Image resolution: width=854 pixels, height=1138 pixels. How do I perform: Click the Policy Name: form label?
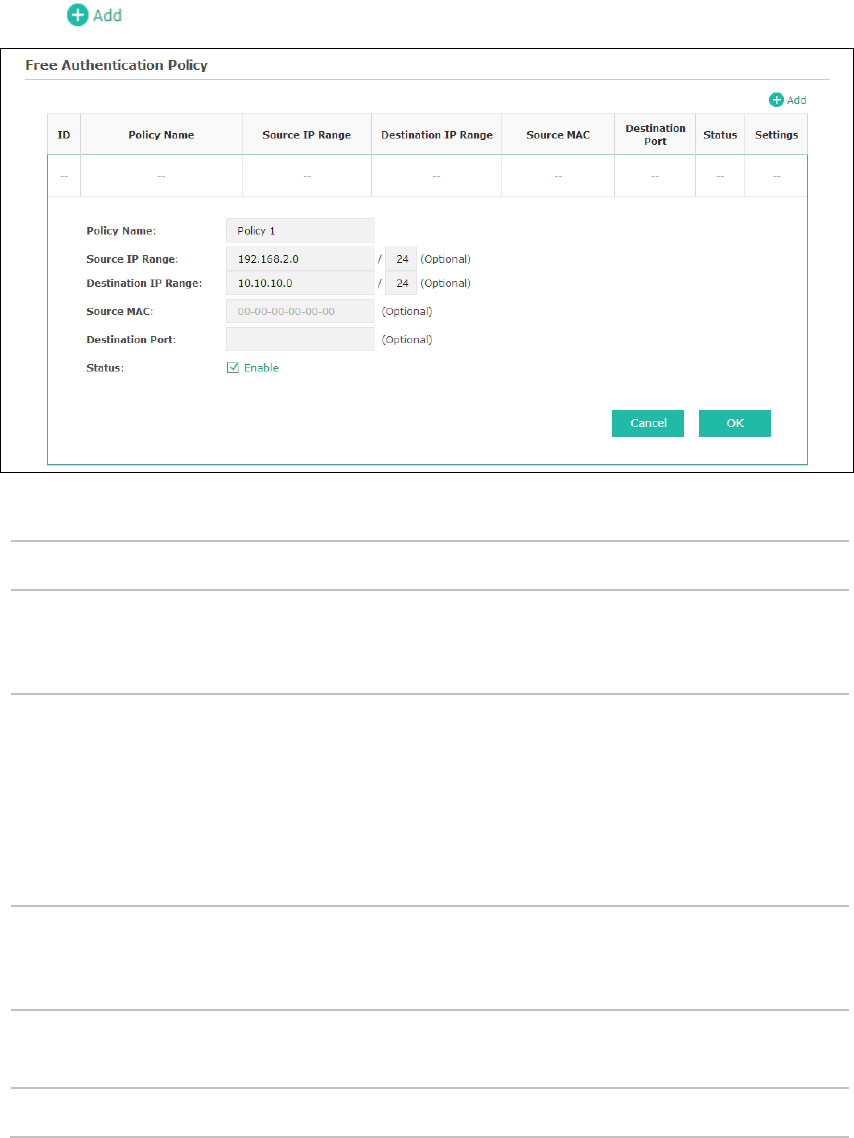pyautogui.click(x=121, y=231)
